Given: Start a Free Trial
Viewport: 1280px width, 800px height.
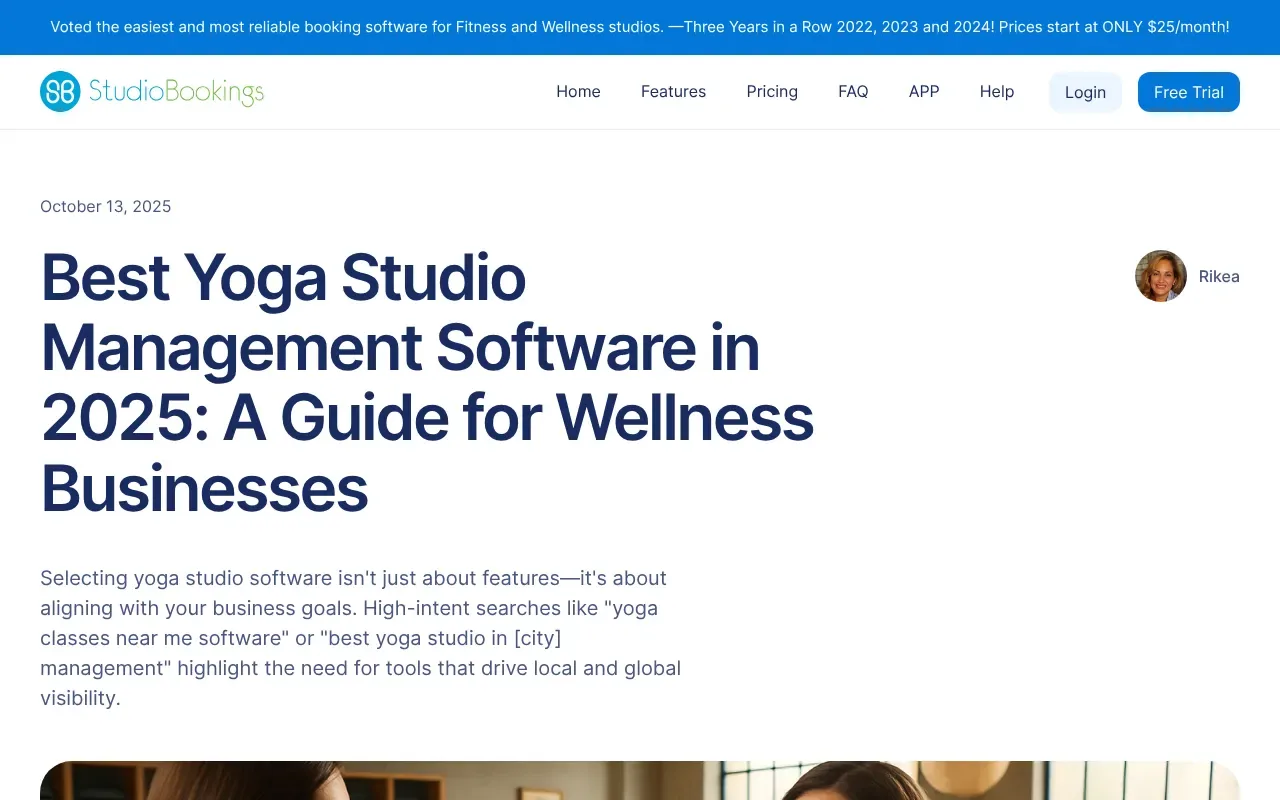Looking at the screenshot, I should tap(1188, 92).
